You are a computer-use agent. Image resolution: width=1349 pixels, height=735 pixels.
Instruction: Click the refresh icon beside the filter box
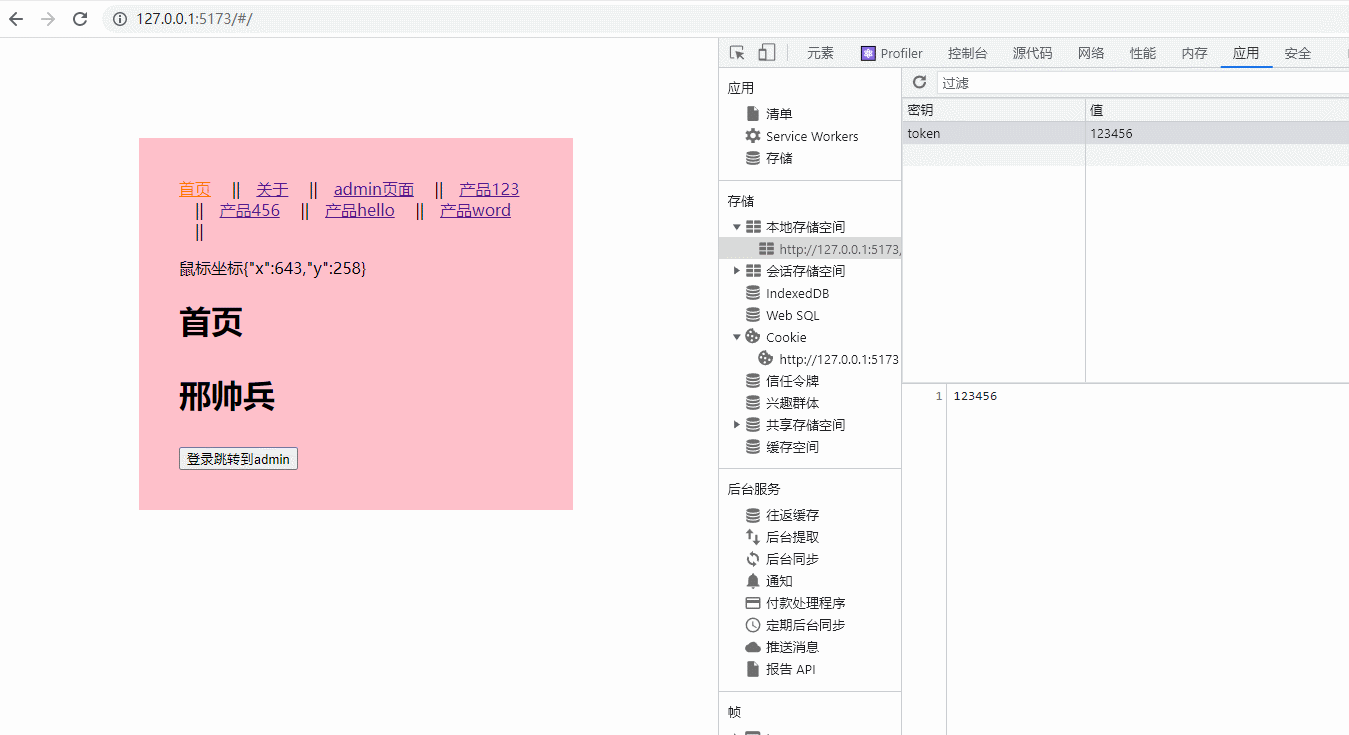tap(920, 83)
